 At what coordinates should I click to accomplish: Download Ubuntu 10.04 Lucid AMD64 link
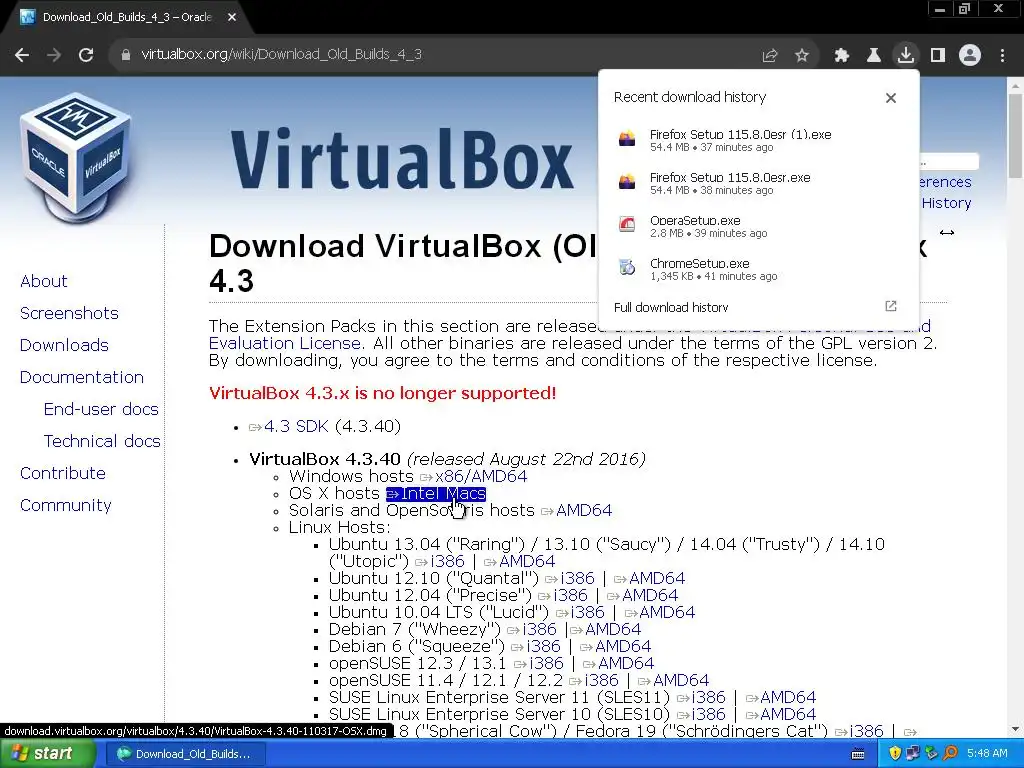pos(660,613)
